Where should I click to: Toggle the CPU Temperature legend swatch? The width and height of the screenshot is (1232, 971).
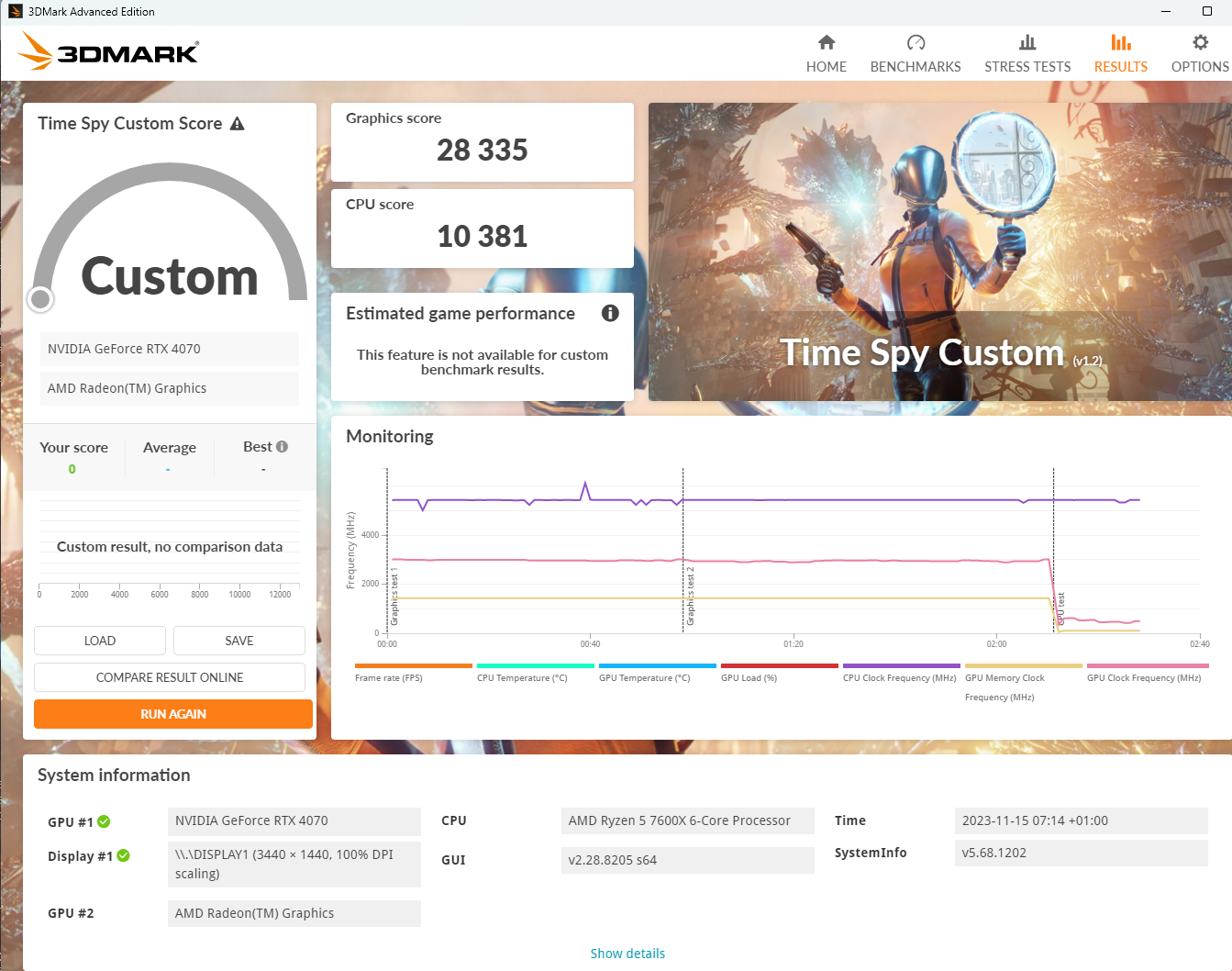click(535, 665)
